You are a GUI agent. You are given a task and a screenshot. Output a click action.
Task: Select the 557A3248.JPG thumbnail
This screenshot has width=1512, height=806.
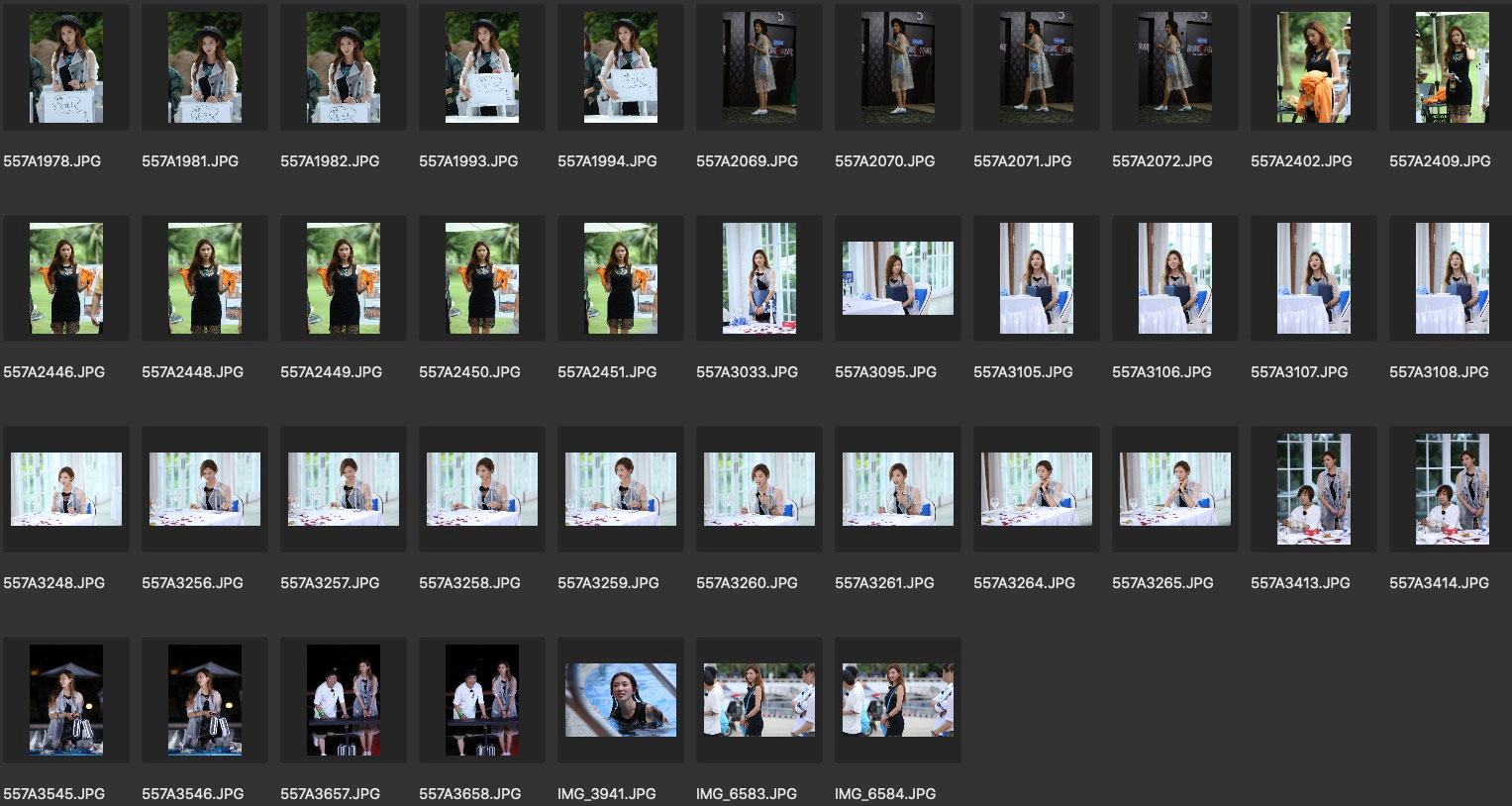(x=66, y=489)
